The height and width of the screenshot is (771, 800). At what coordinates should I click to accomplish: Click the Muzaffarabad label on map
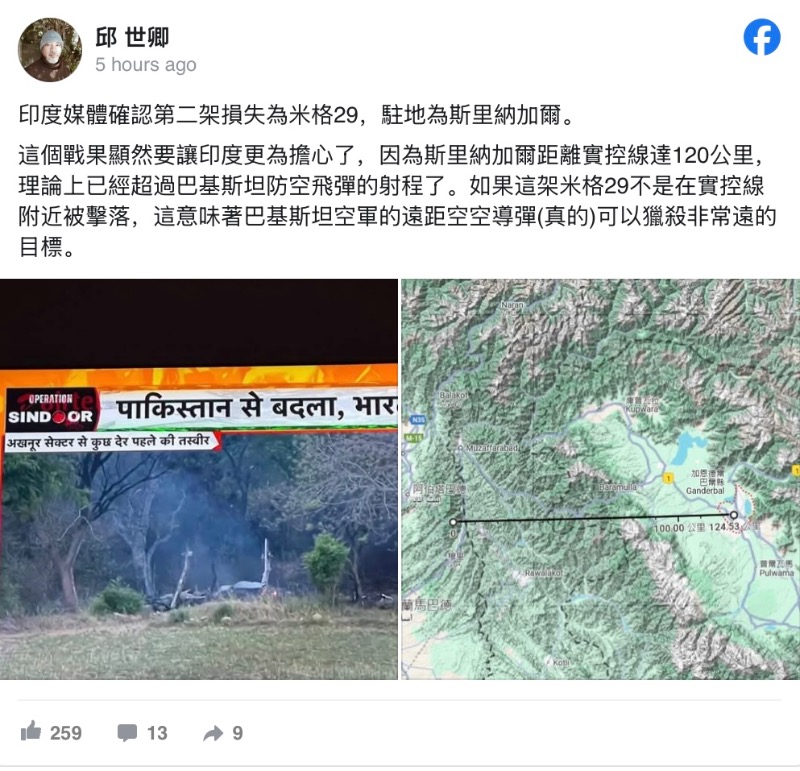tap(492, 447)
